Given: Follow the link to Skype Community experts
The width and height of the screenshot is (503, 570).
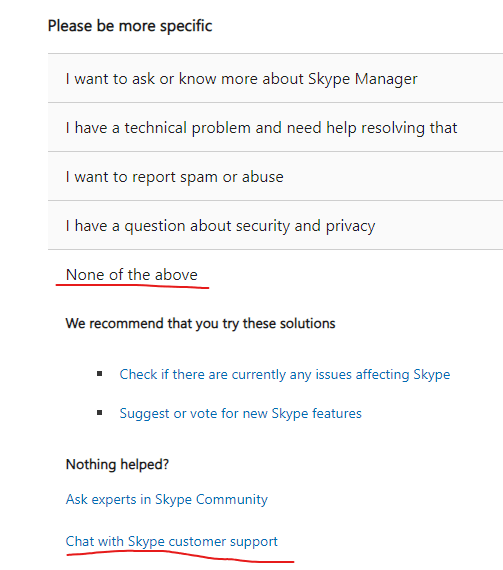Looking at the screenshot, I should (167, 499).
